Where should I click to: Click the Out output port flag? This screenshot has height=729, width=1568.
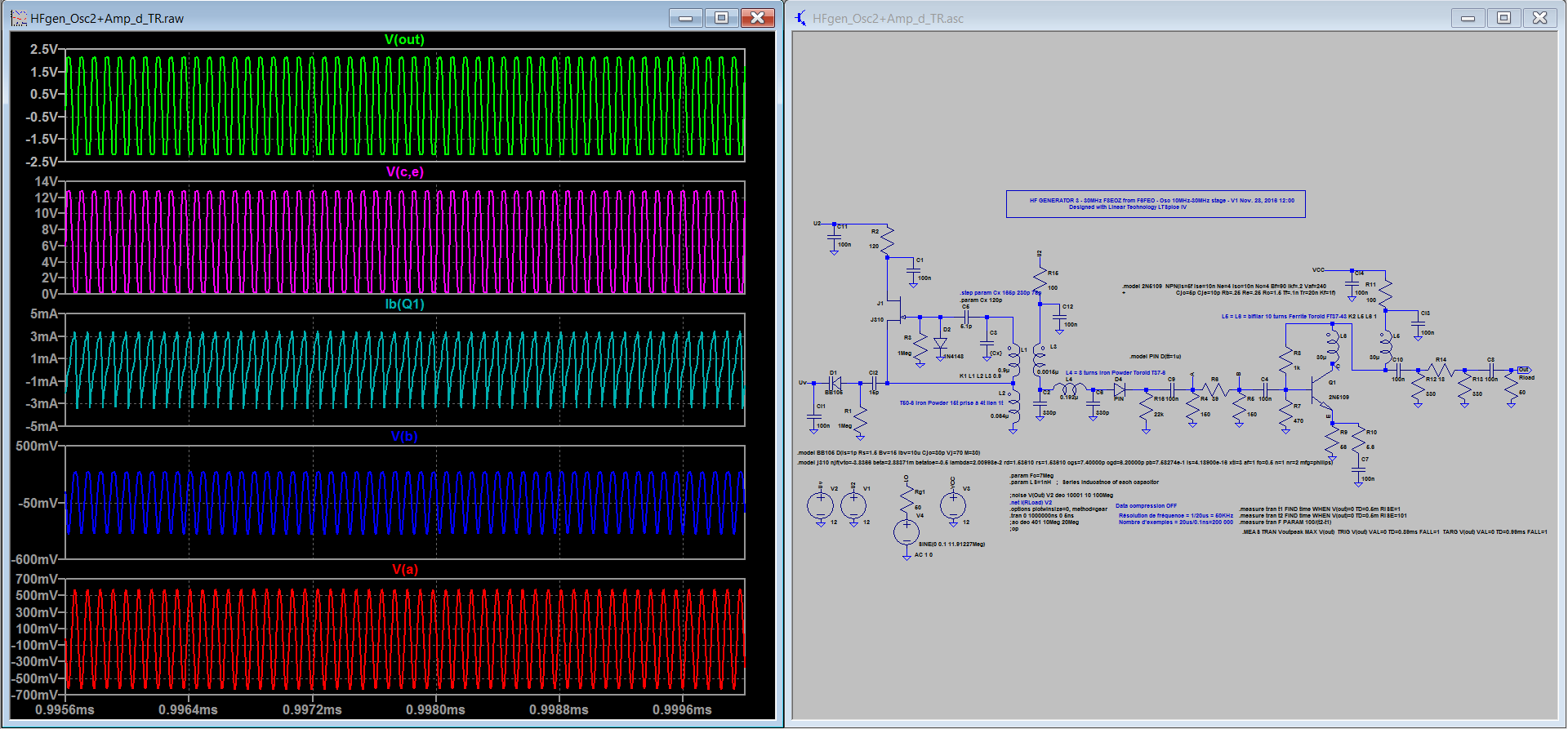point(1524,370)
